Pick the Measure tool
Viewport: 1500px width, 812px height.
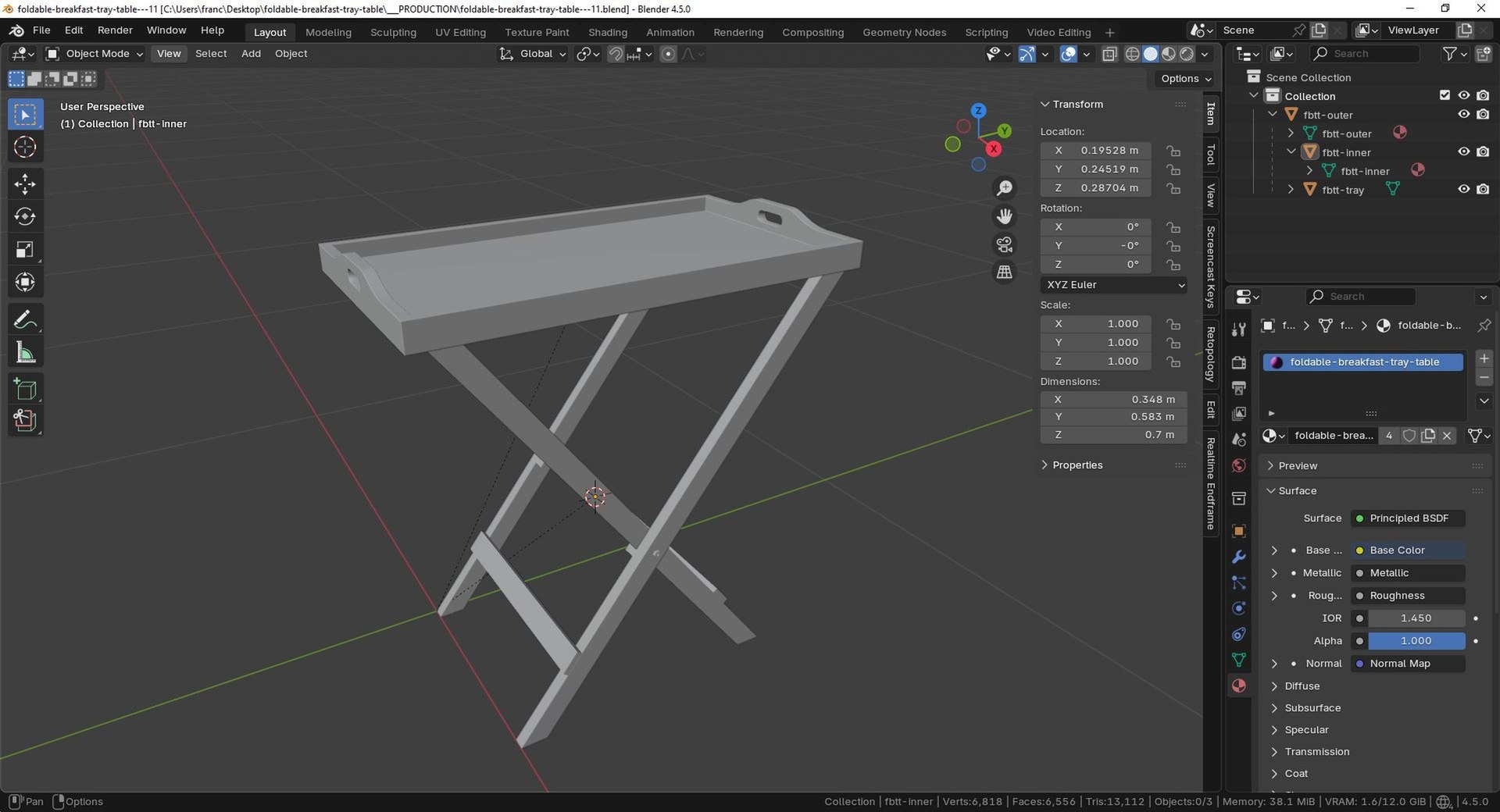25,352
